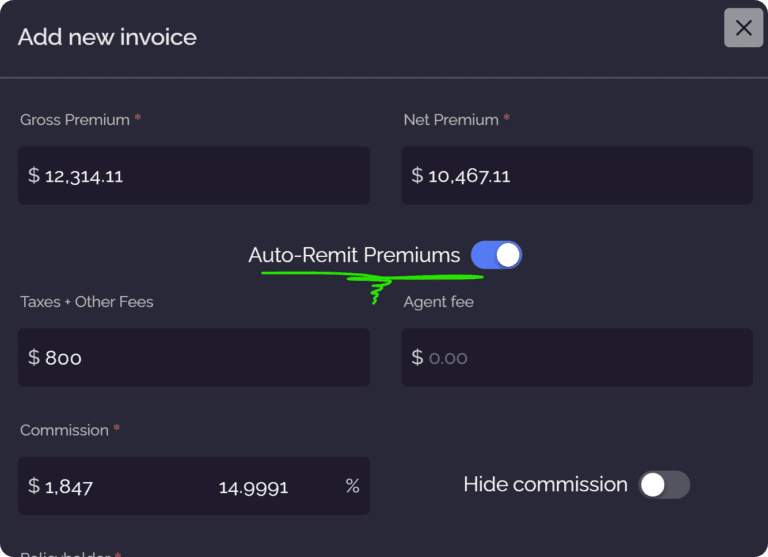Close the Add new invoice dialog
Screen dimensions: 768x557
[x=743, y=28]
